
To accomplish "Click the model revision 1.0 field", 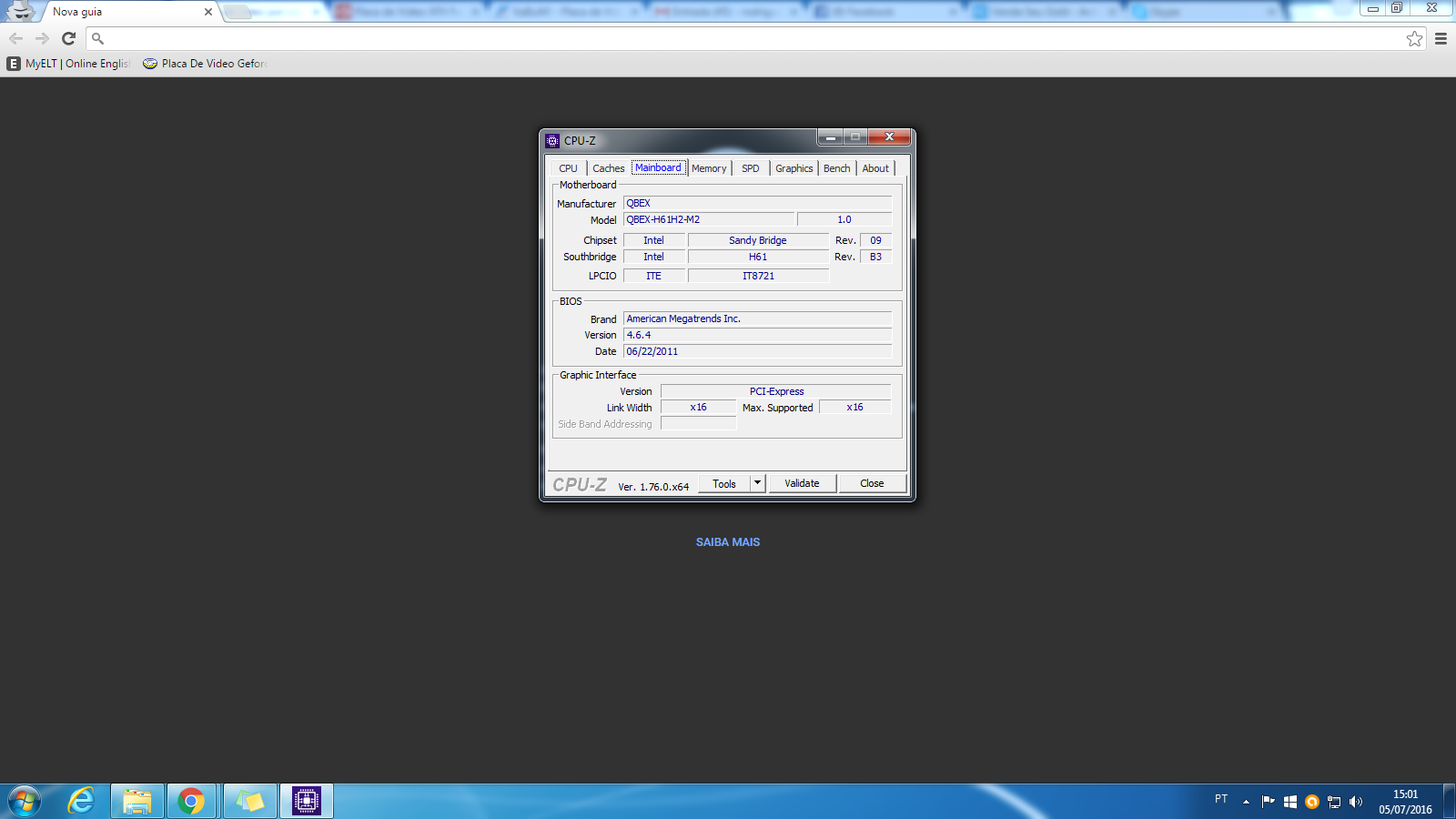I will [844, 219].
